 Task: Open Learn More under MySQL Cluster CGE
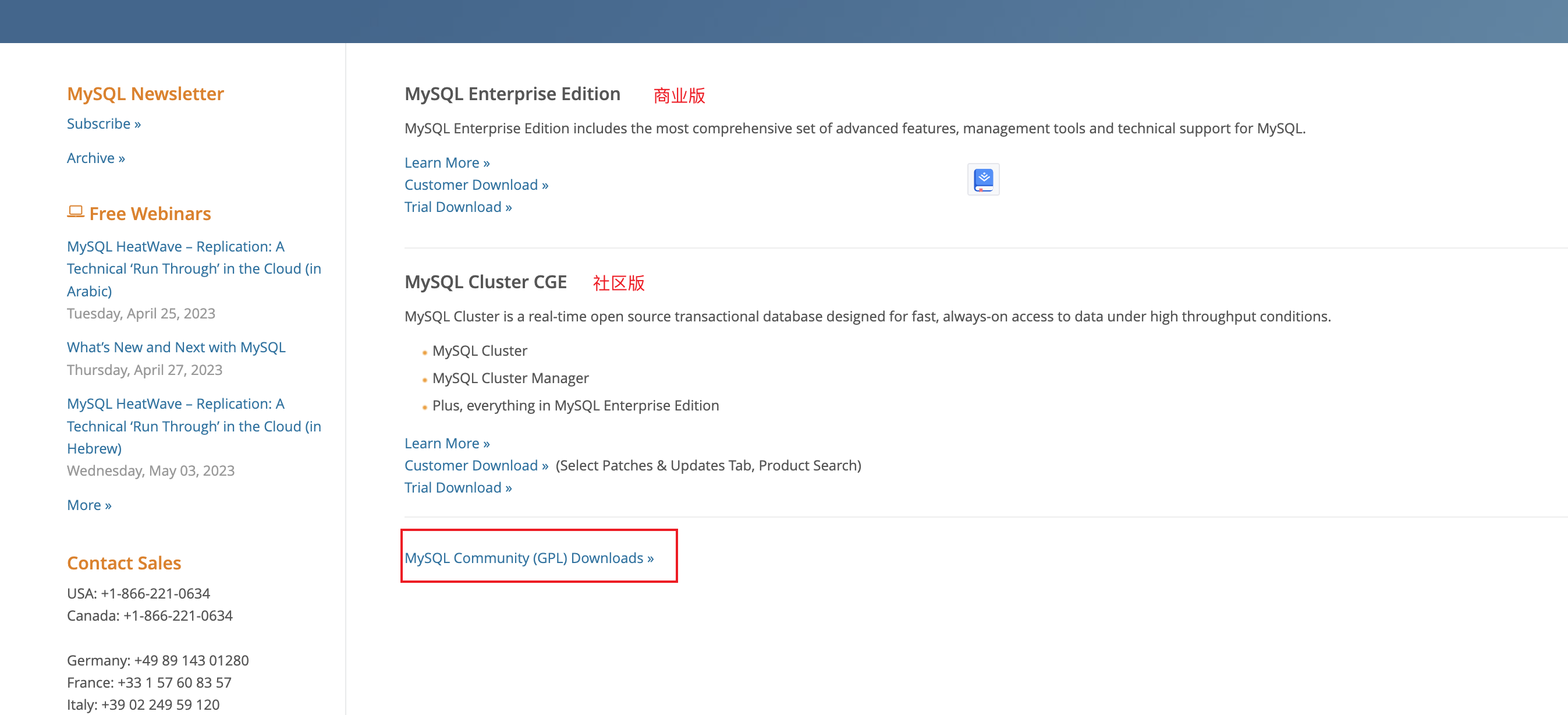pos(447,443)
